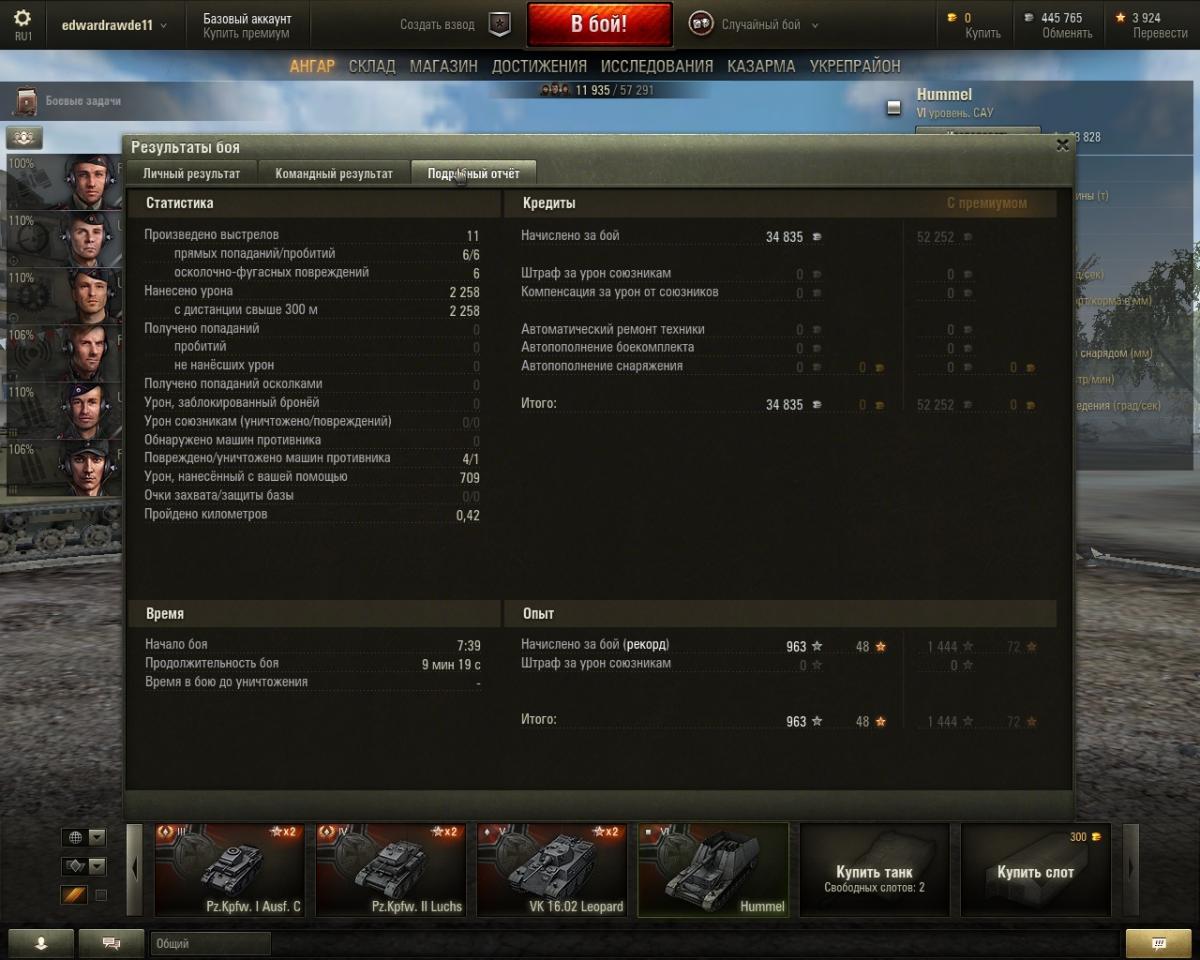Click the Нанесено урона value 2 258
Image resolution: width=1200 pixels, height=960 pixels.
point(464,291)
